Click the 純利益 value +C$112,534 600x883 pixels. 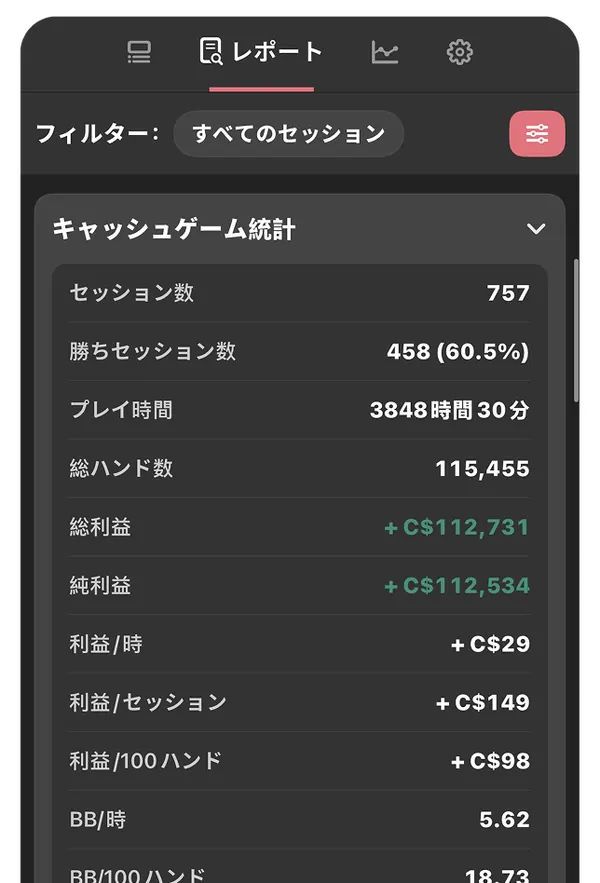click(456, 586)
